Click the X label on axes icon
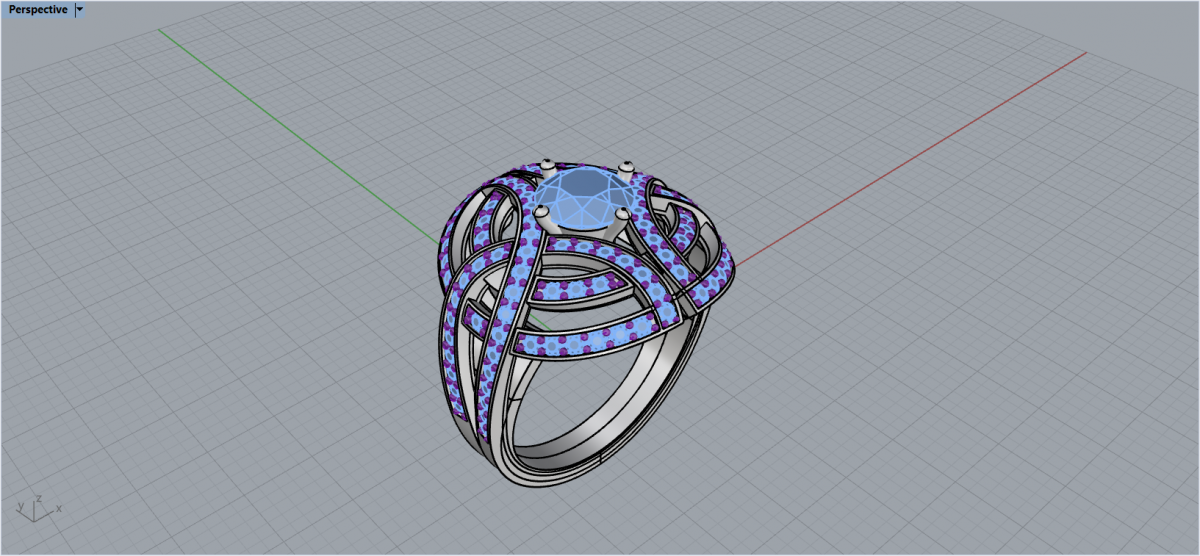Screen dimensions: 1200x556 pos(59,510)
